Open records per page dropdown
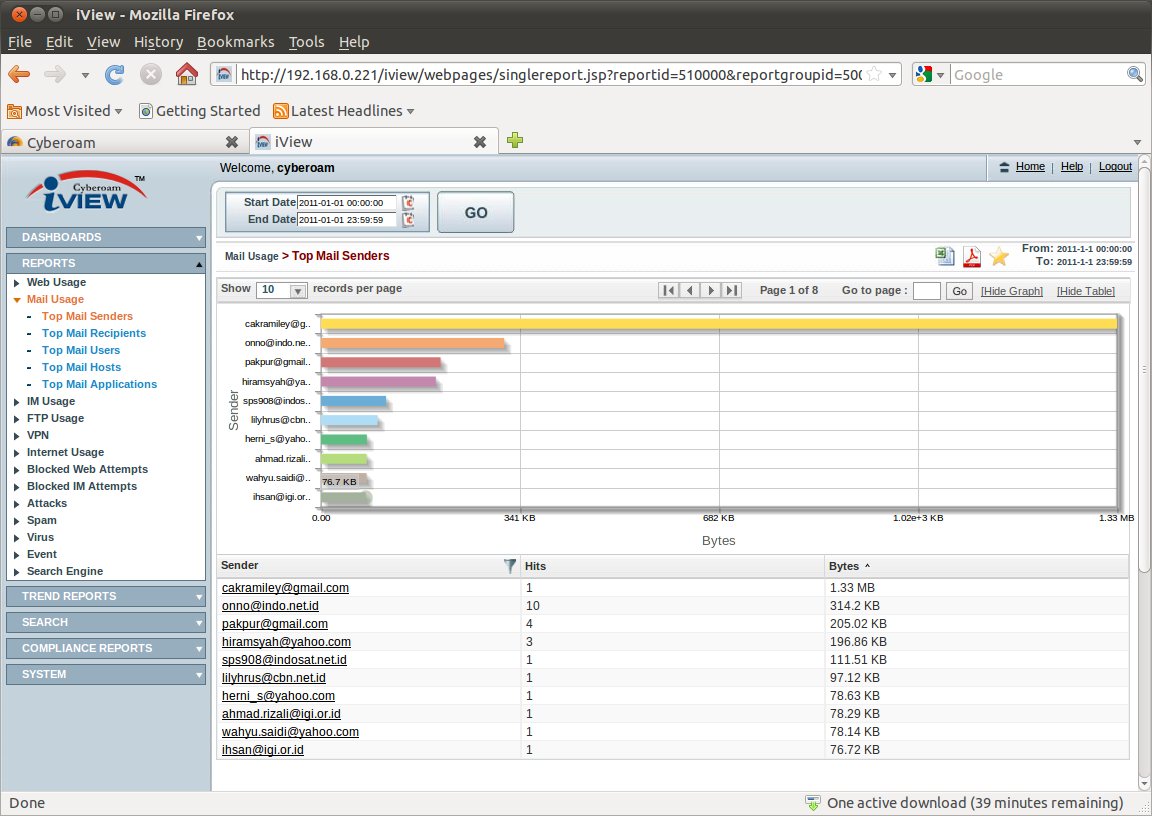The height and width of the screenshot is (816, 1152). [x=283, y=290]
